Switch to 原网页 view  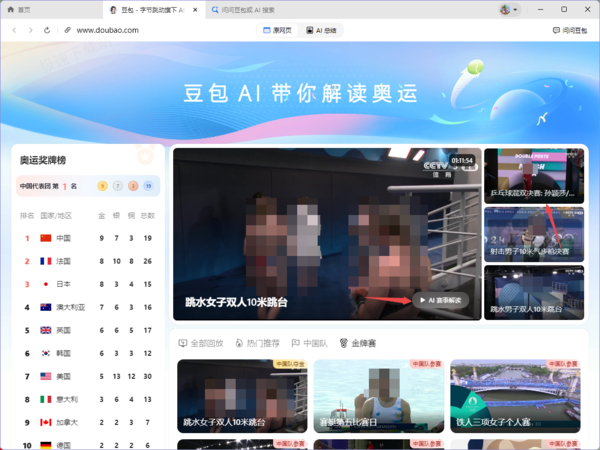pos(277,30)
